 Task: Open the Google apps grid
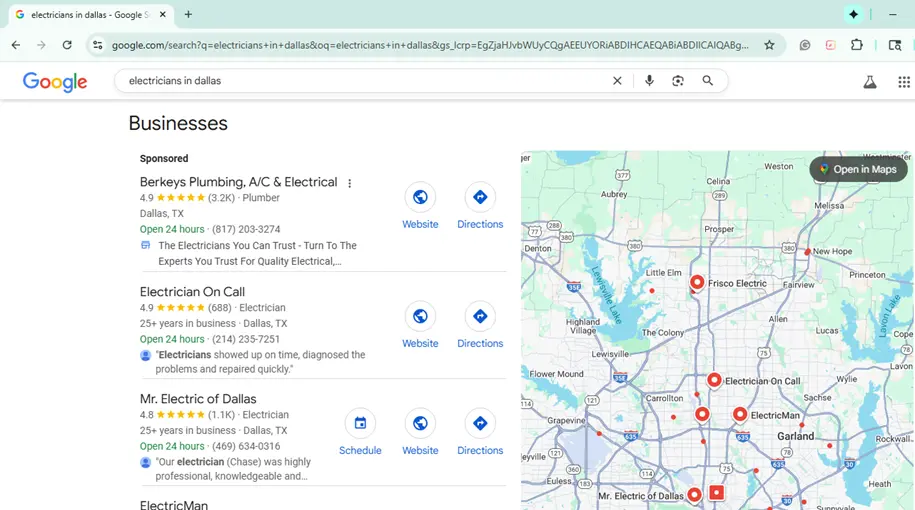[x=903, y=82]
